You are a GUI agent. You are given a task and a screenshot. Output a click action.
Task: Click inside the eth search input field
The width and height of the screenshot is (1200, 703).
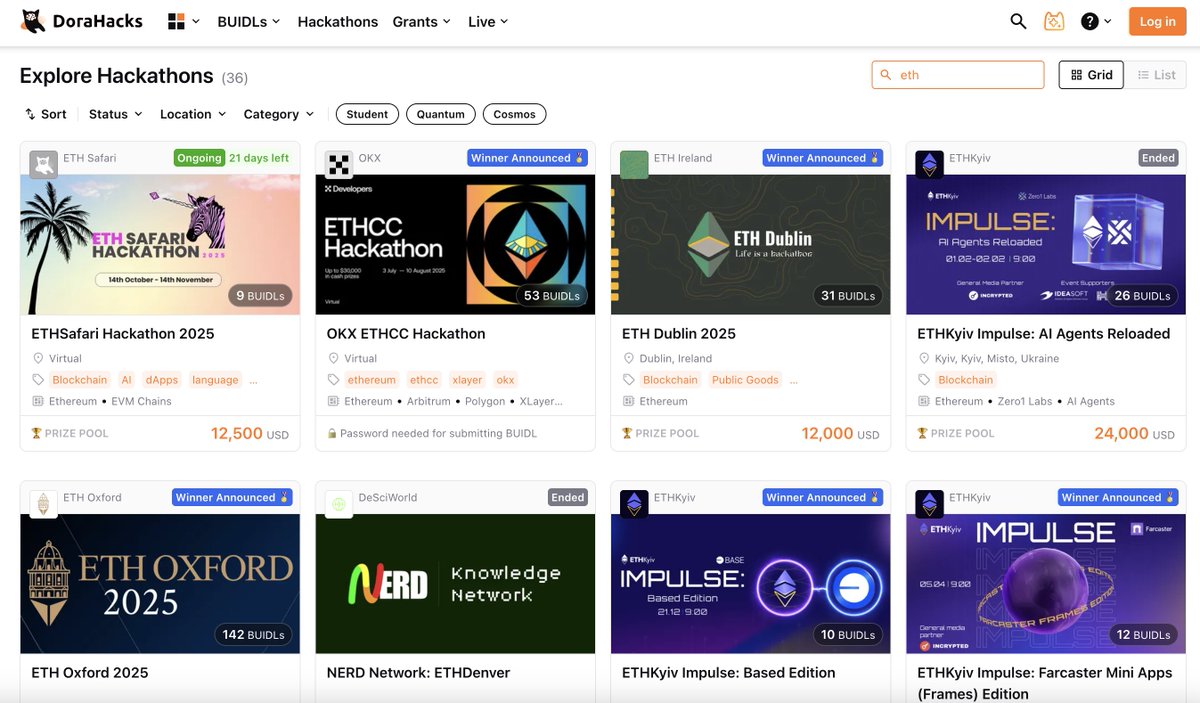coord(957,74)
